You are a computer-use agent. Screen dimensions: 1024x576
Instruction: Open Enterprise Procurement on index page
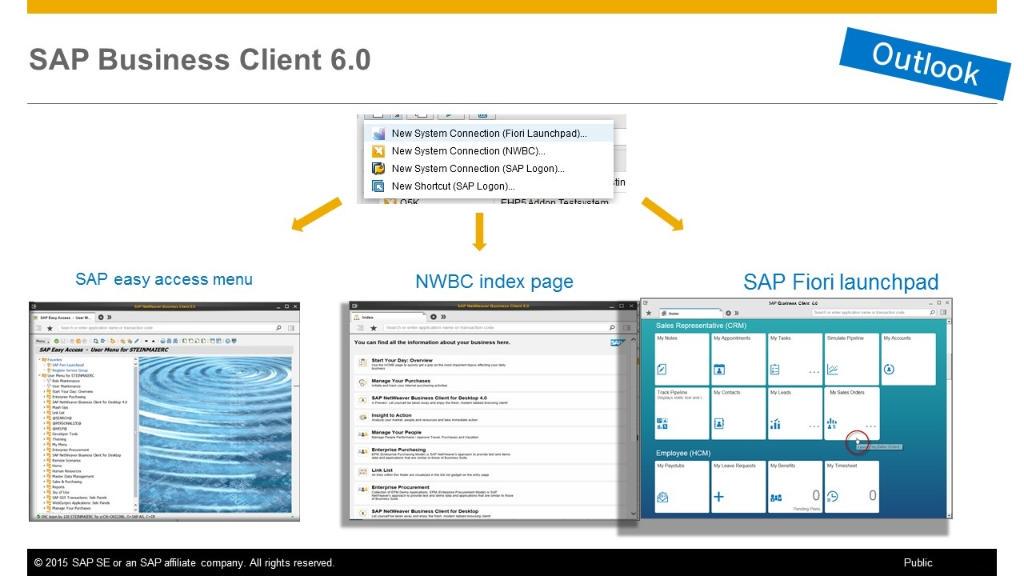coord(400,487)
